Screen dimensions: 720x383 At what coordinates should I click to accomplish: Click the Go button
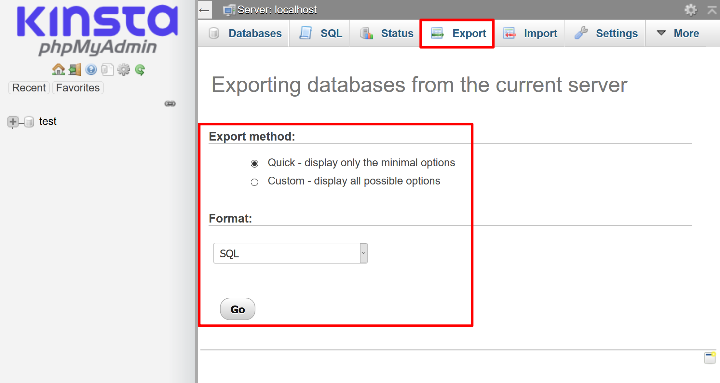click(237, 309)
